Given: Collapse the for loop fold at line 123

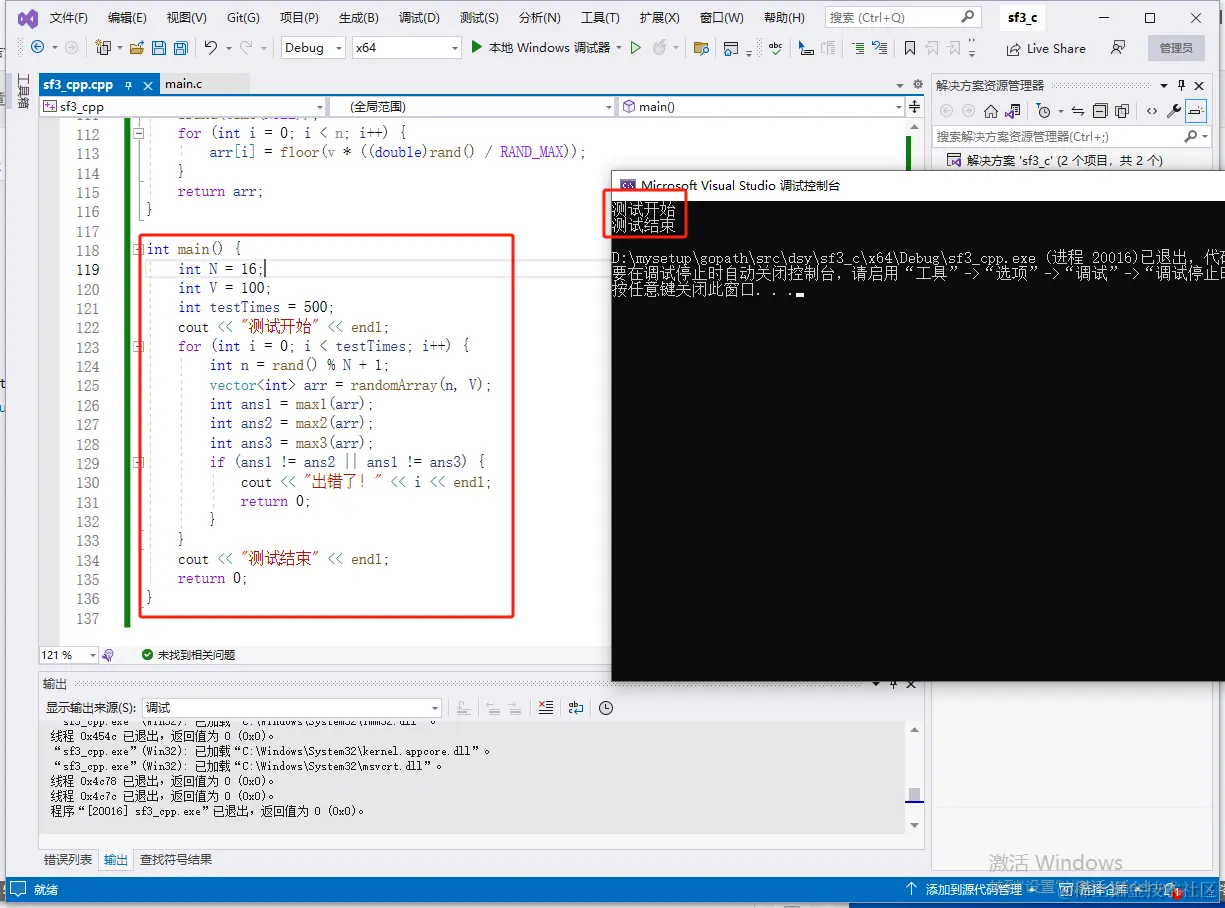Looking at the screenshot, I should tap(139, 346).
